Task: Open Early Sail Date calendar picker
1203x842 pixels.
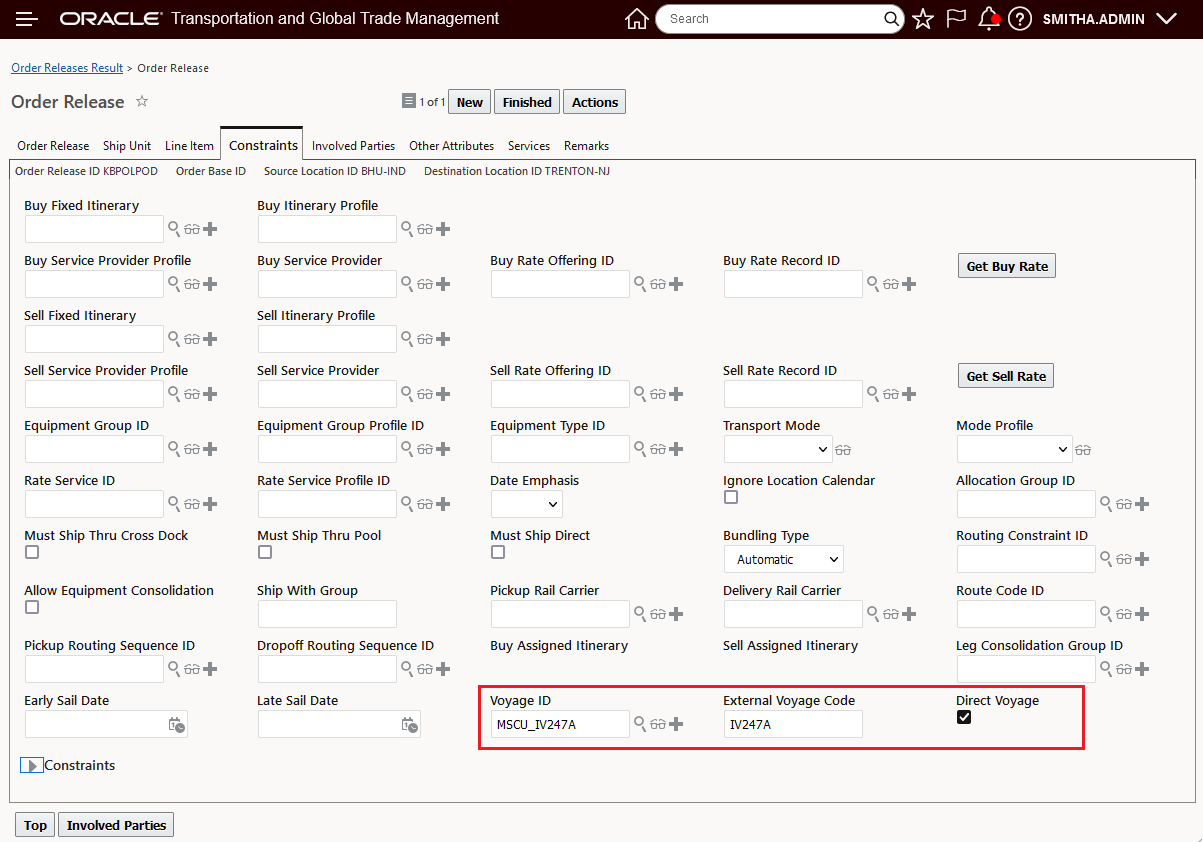Action: [176, 725]
